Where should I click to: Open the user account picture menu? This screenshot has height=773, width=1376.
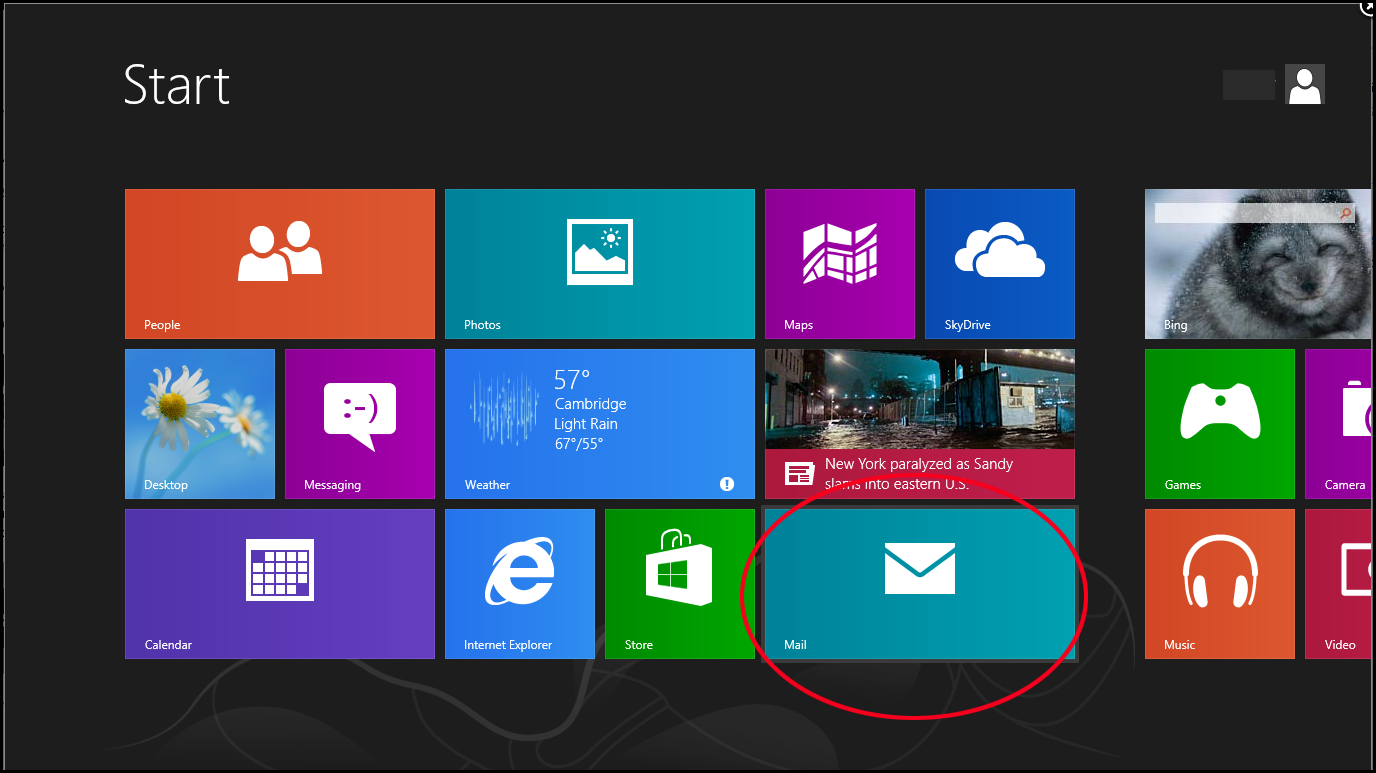[1304, 85]
